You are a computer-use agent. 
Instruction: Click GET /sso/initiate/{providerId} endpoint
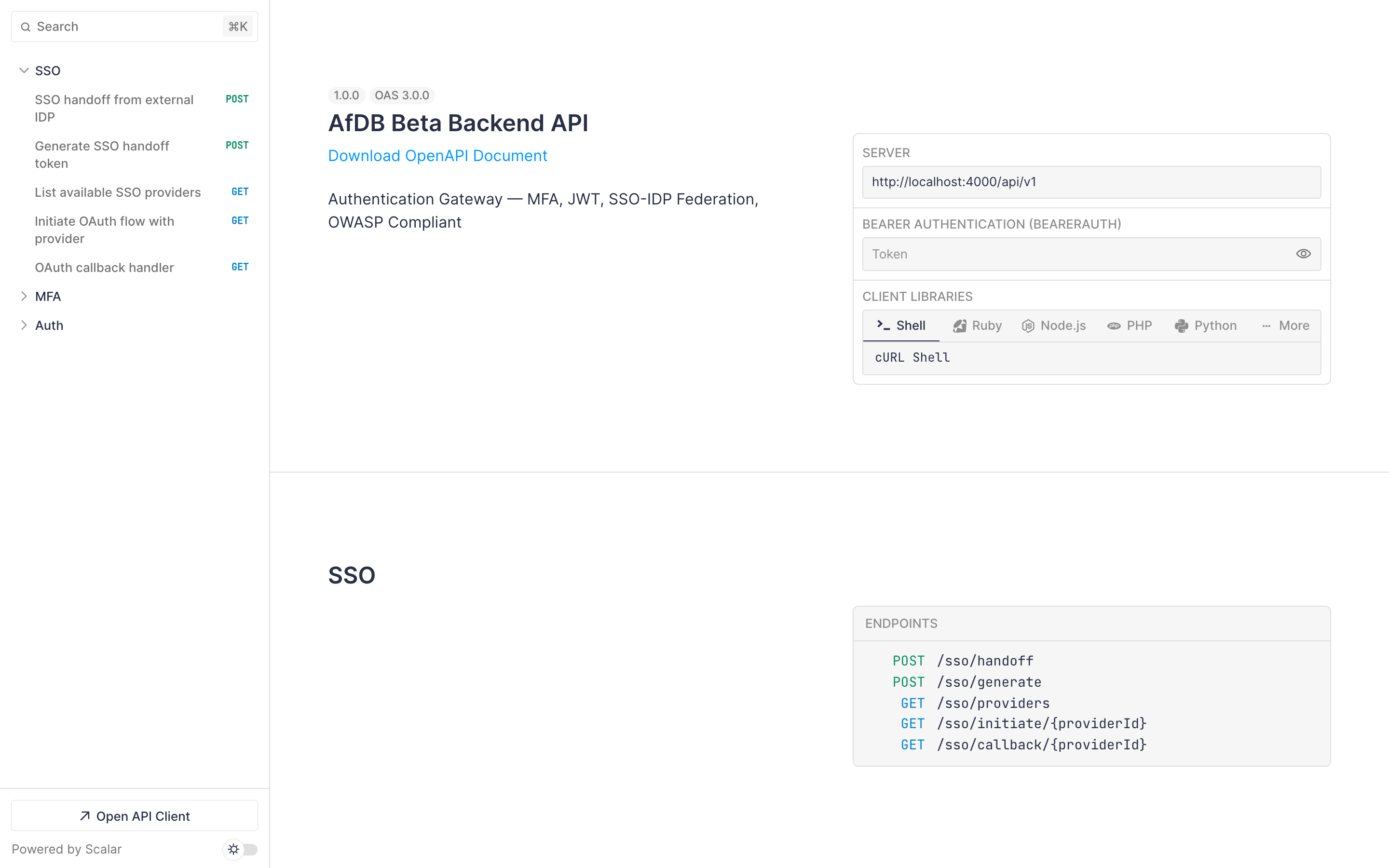coord(1023,723)
